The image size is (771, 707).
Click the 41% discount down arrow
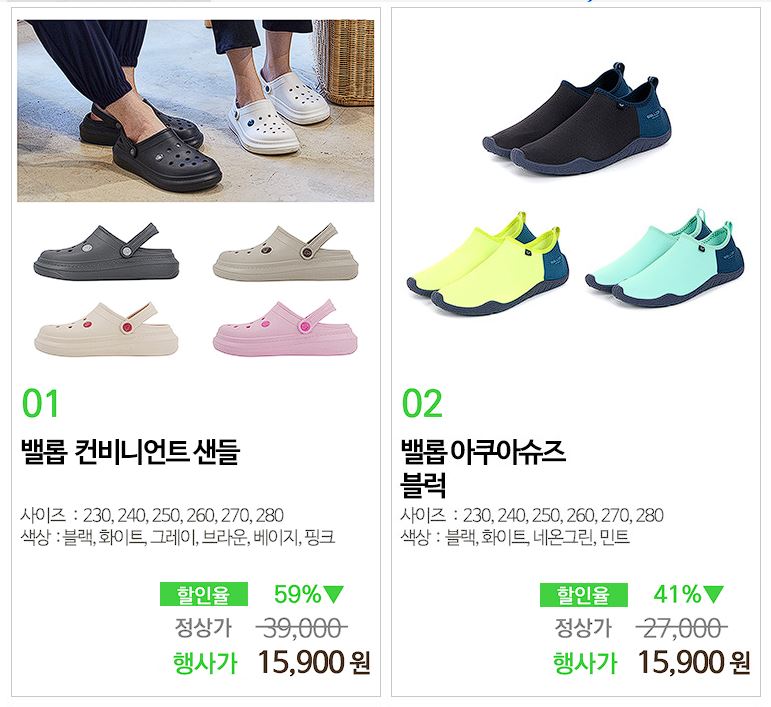click(714, 594)
